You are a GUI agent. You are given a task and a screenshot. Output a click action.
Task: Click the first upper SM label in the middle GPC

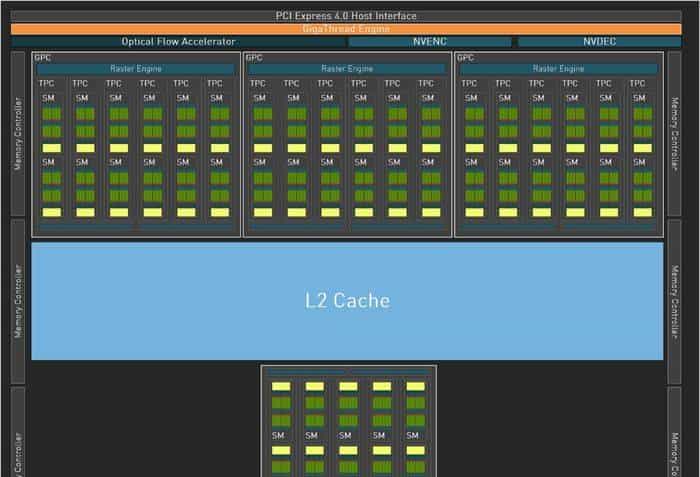pos(259,98)
